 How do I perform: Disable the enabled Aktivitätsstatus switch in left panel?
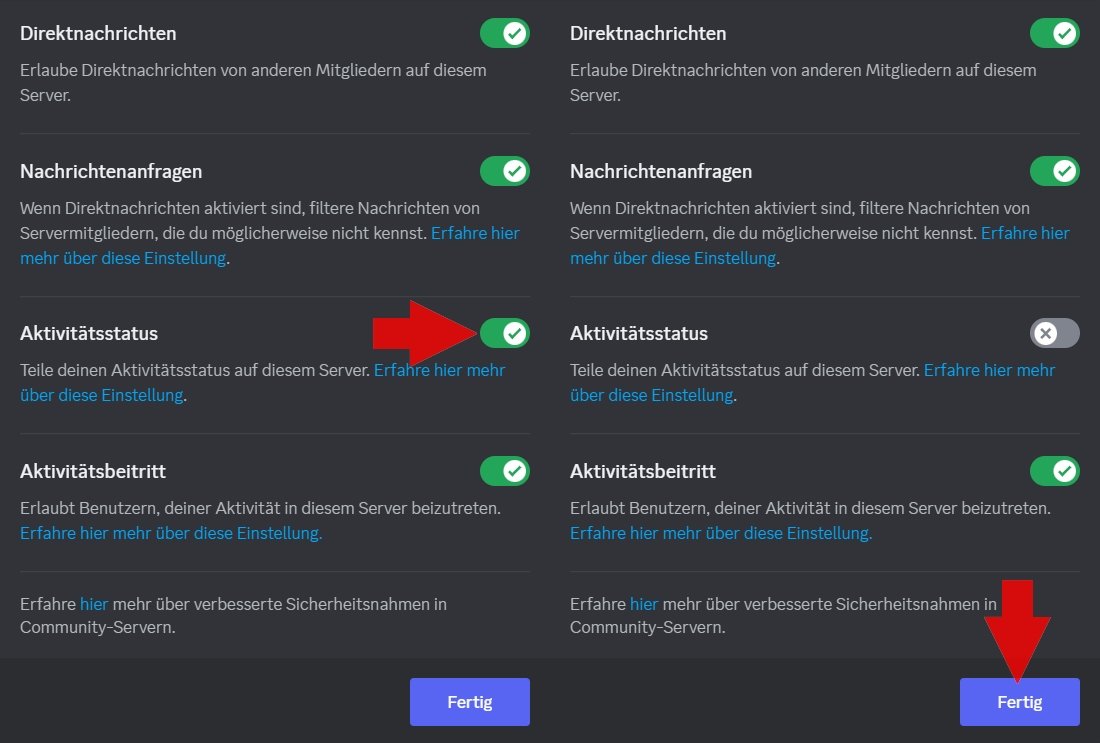tap(504, 333)
